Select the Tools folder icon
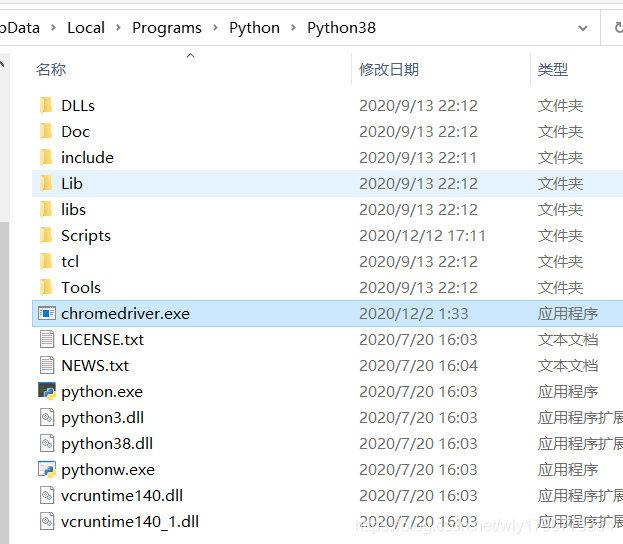 [x=46, y=287]
